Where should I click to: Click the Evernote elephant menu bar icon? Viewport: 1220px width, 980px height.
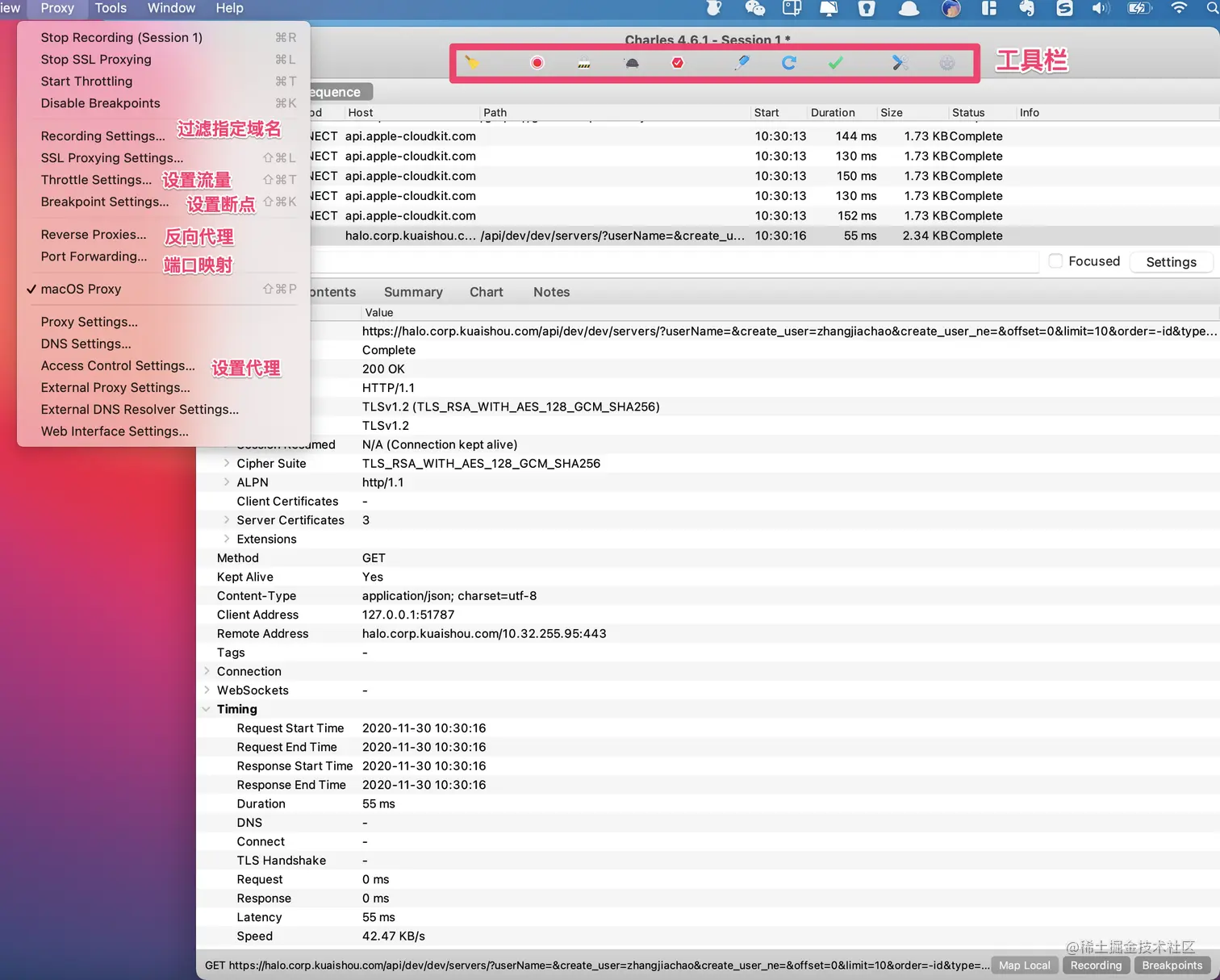(1026, 8)
